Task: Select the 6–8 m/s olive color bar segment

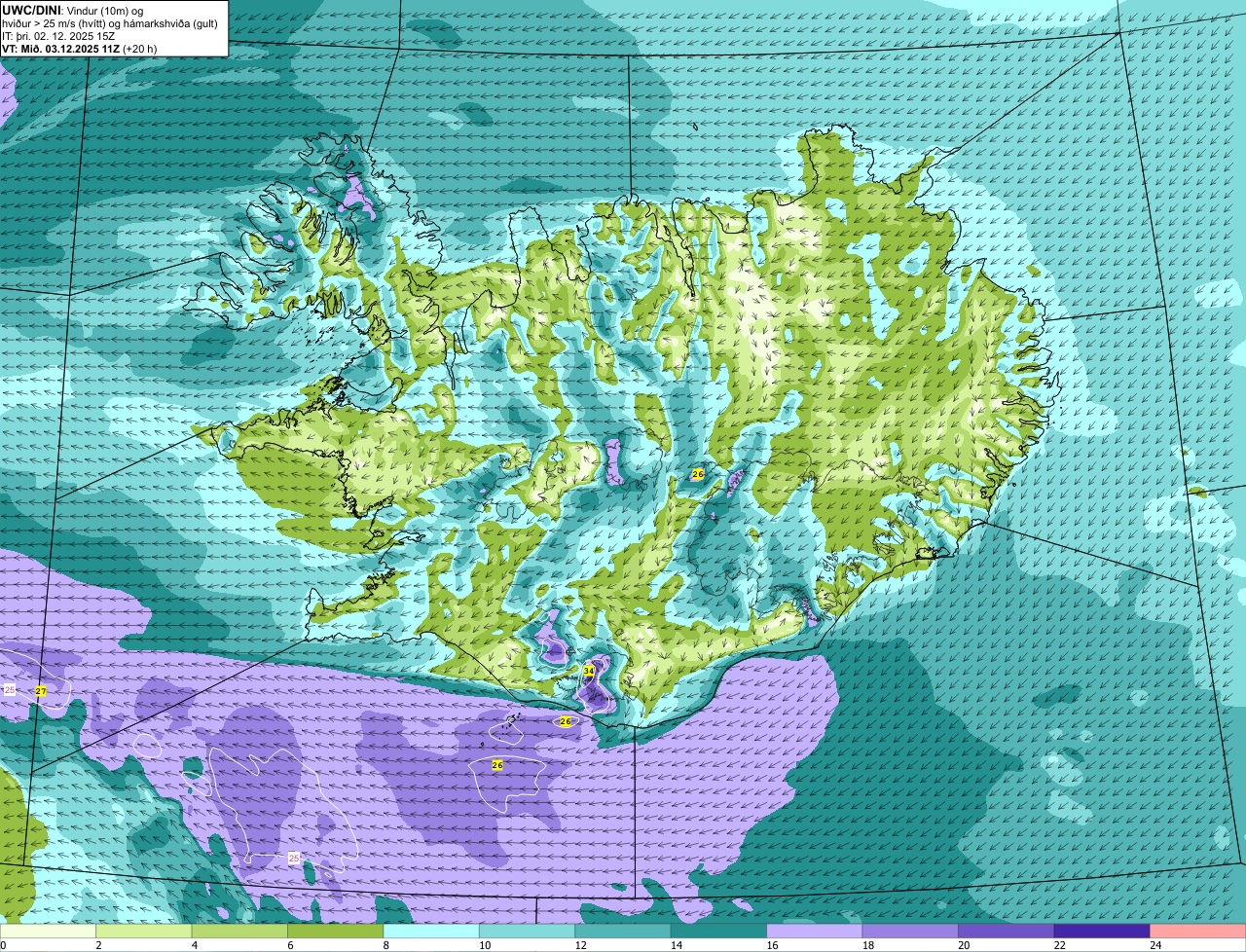Action: (x=336, y=932)
